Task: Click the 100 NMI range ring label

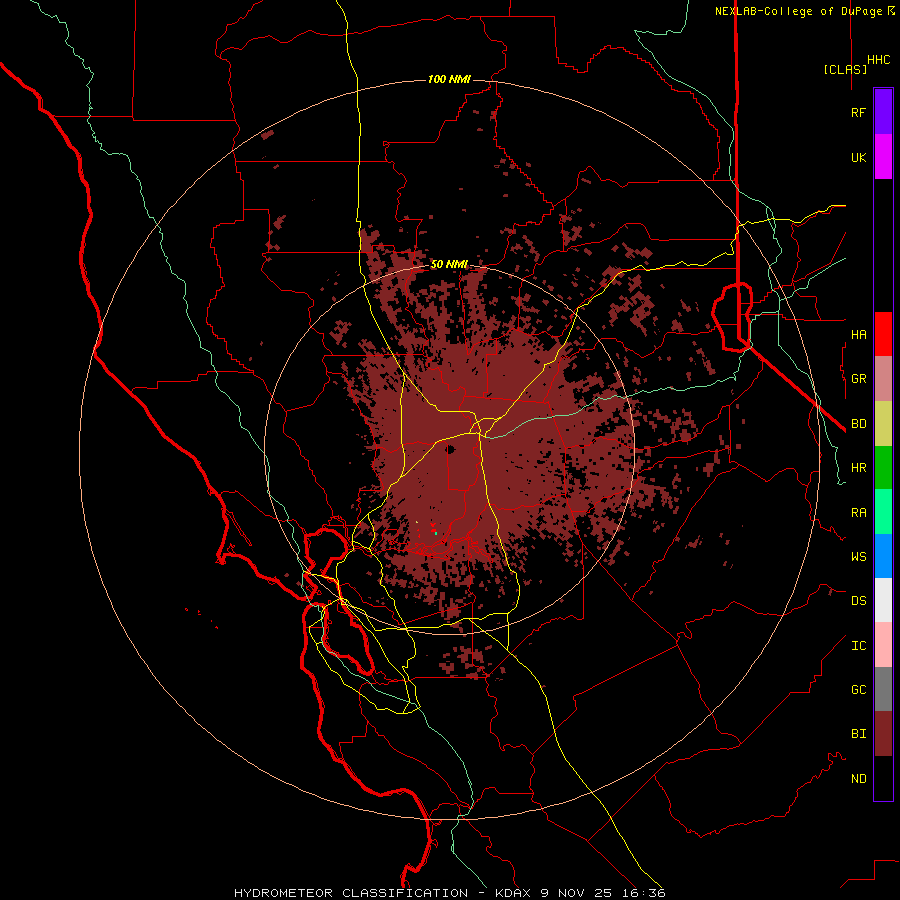Action: (449, 79)
